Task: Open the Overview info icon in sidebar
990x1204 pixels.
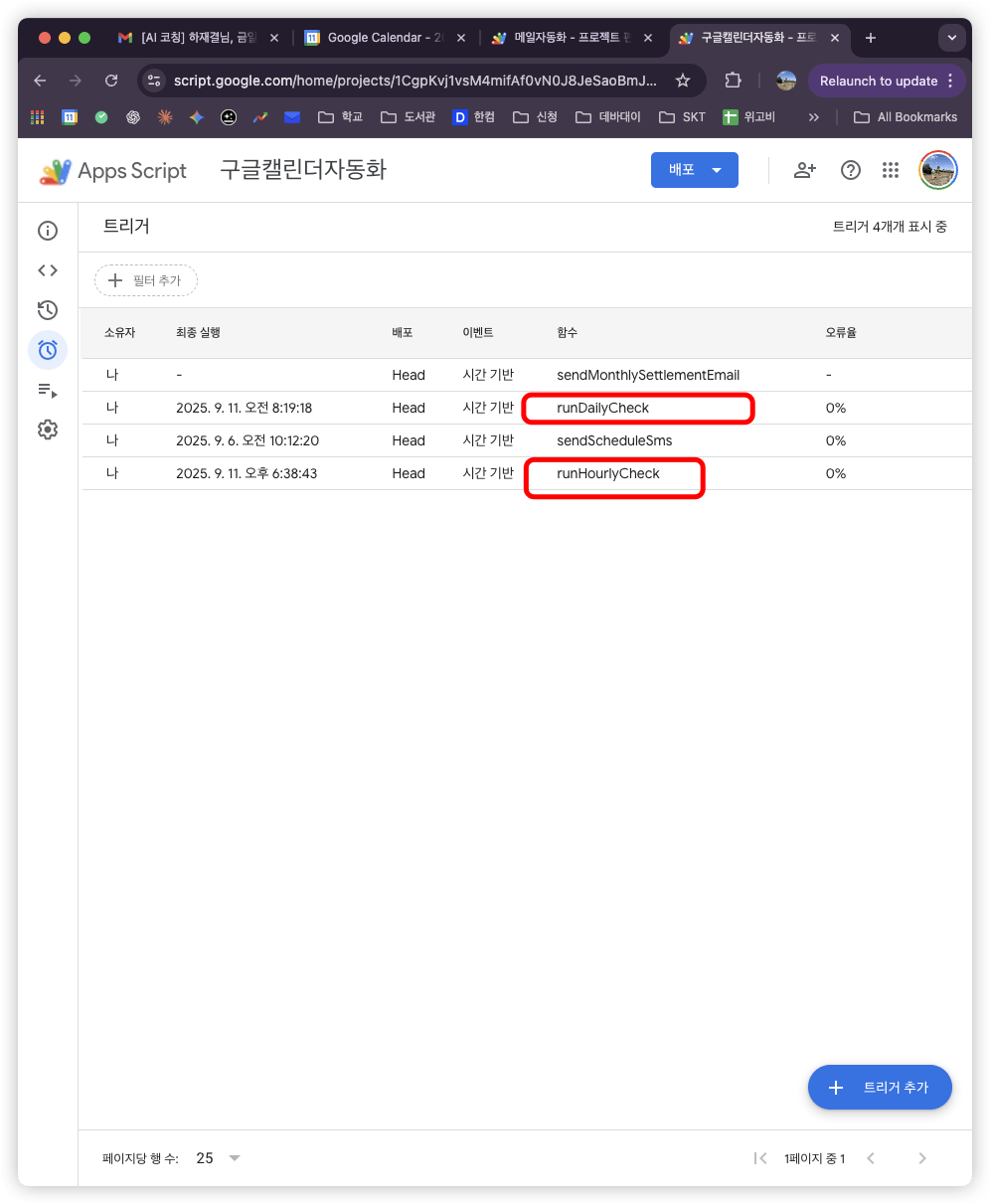Action: coord(48,231)
